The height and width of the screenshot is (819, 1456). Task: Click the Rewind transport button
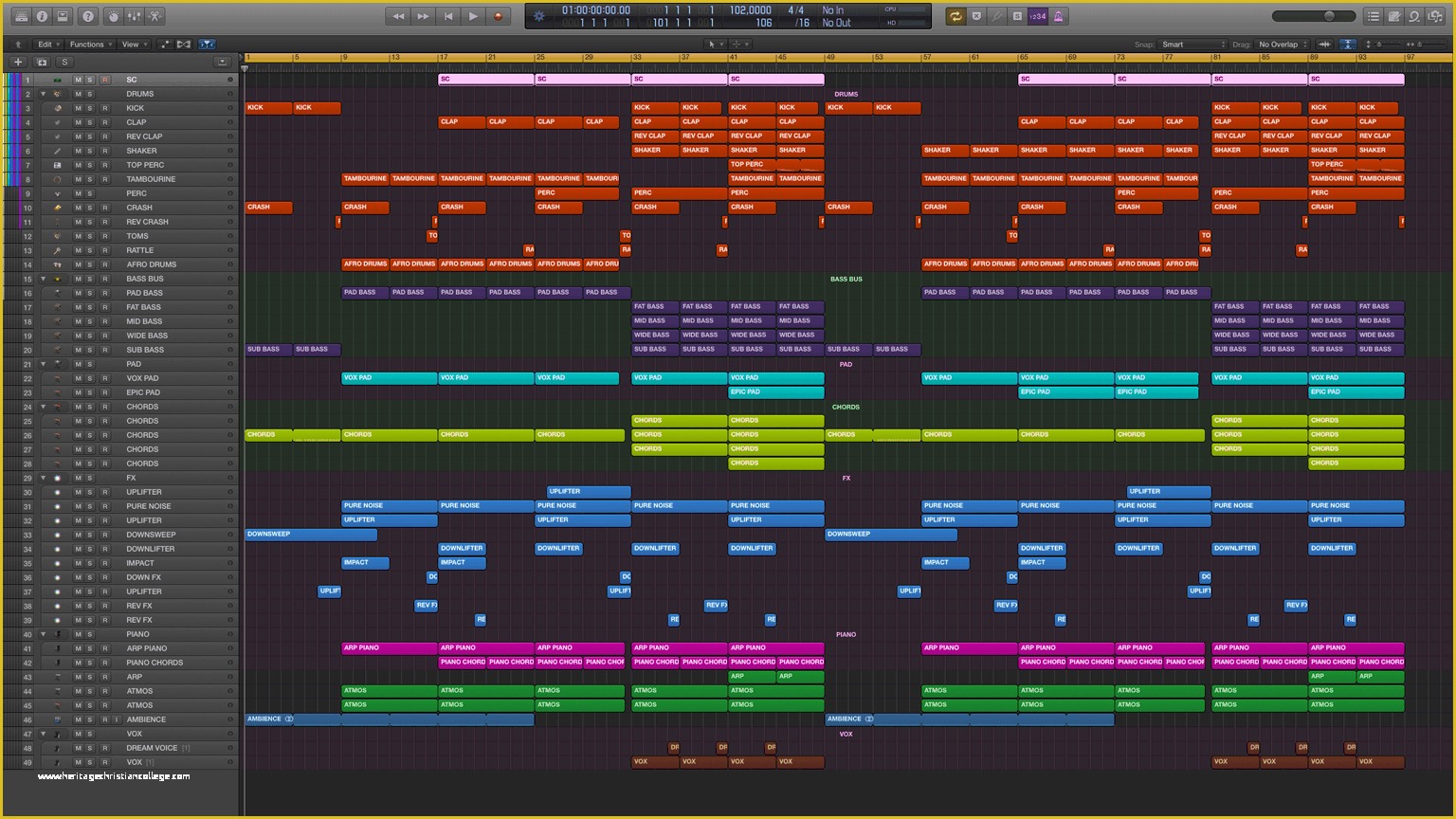click(398, 16)
